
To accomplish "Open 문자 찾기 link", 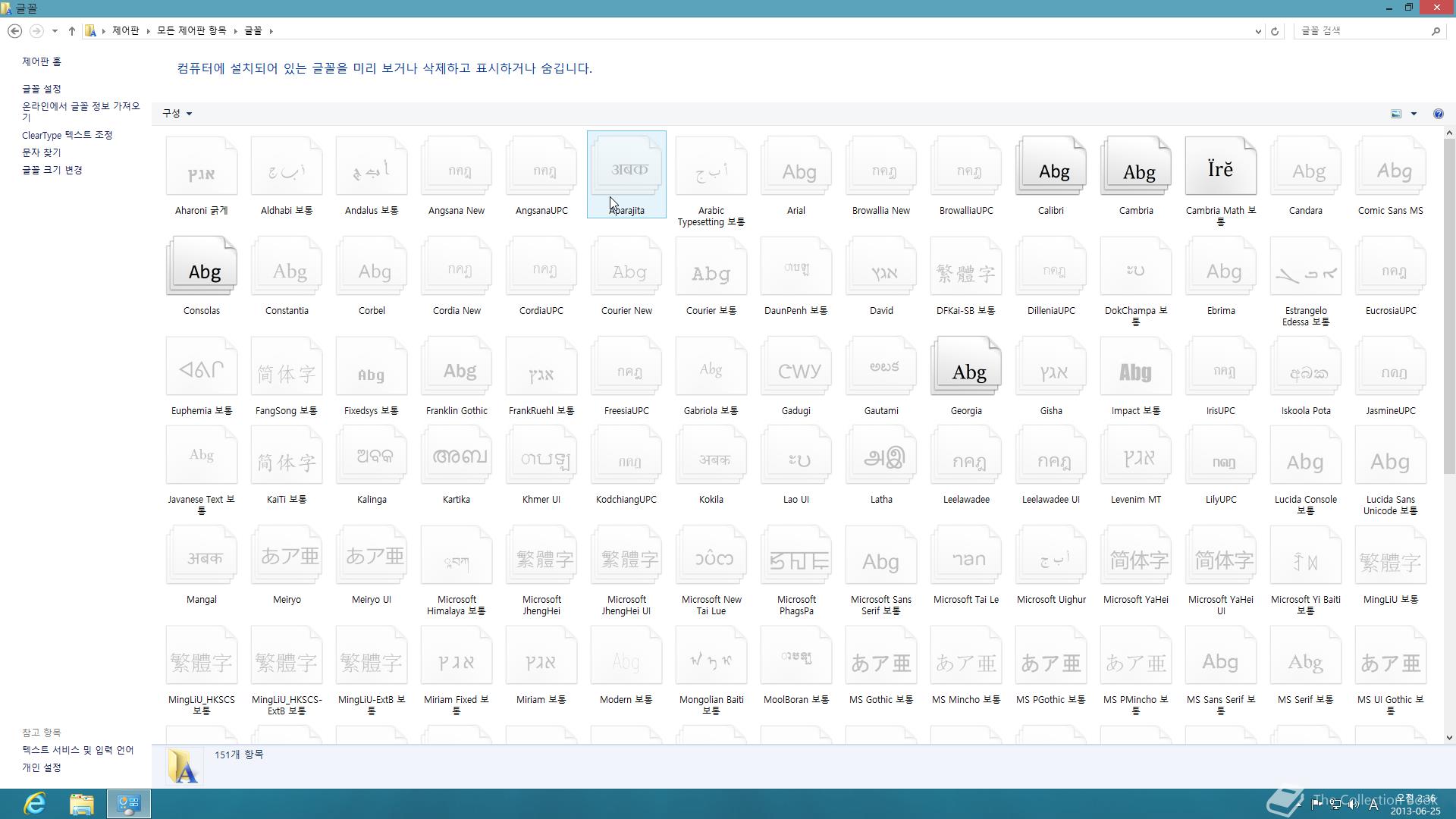I will point(42,152).
